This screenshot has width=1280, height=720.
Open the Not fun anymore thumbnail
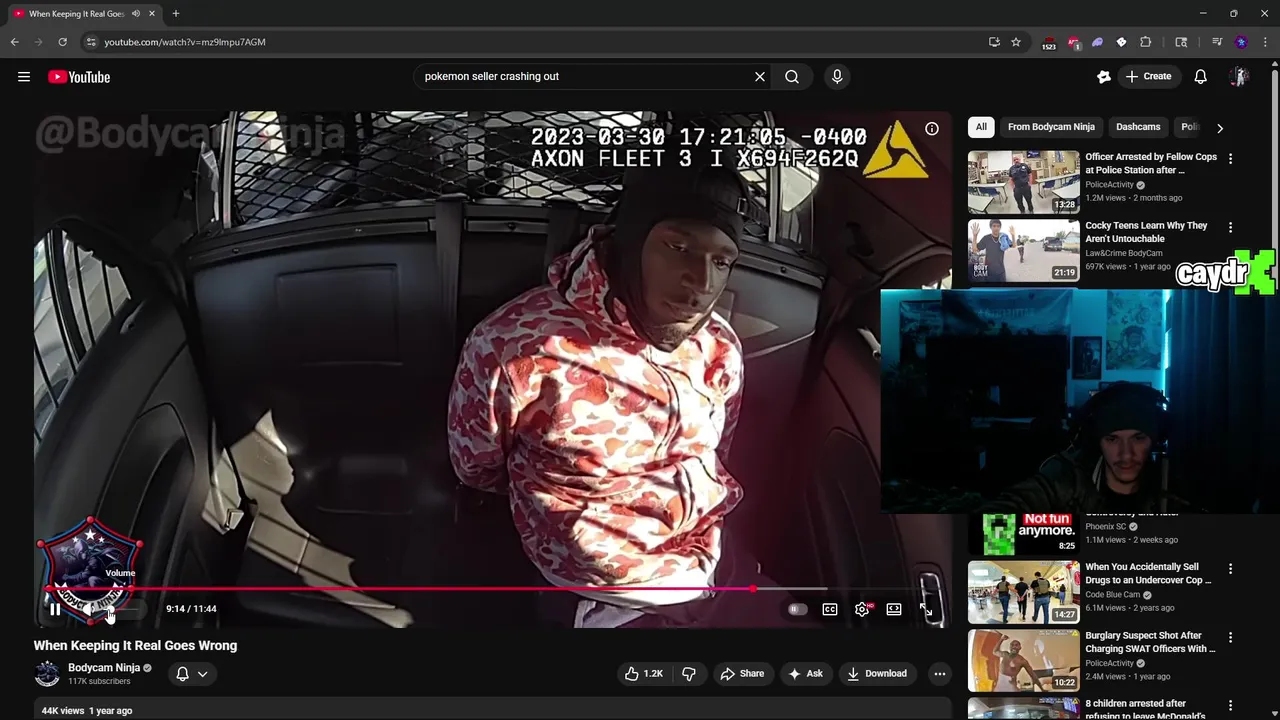coord(1023,533)
